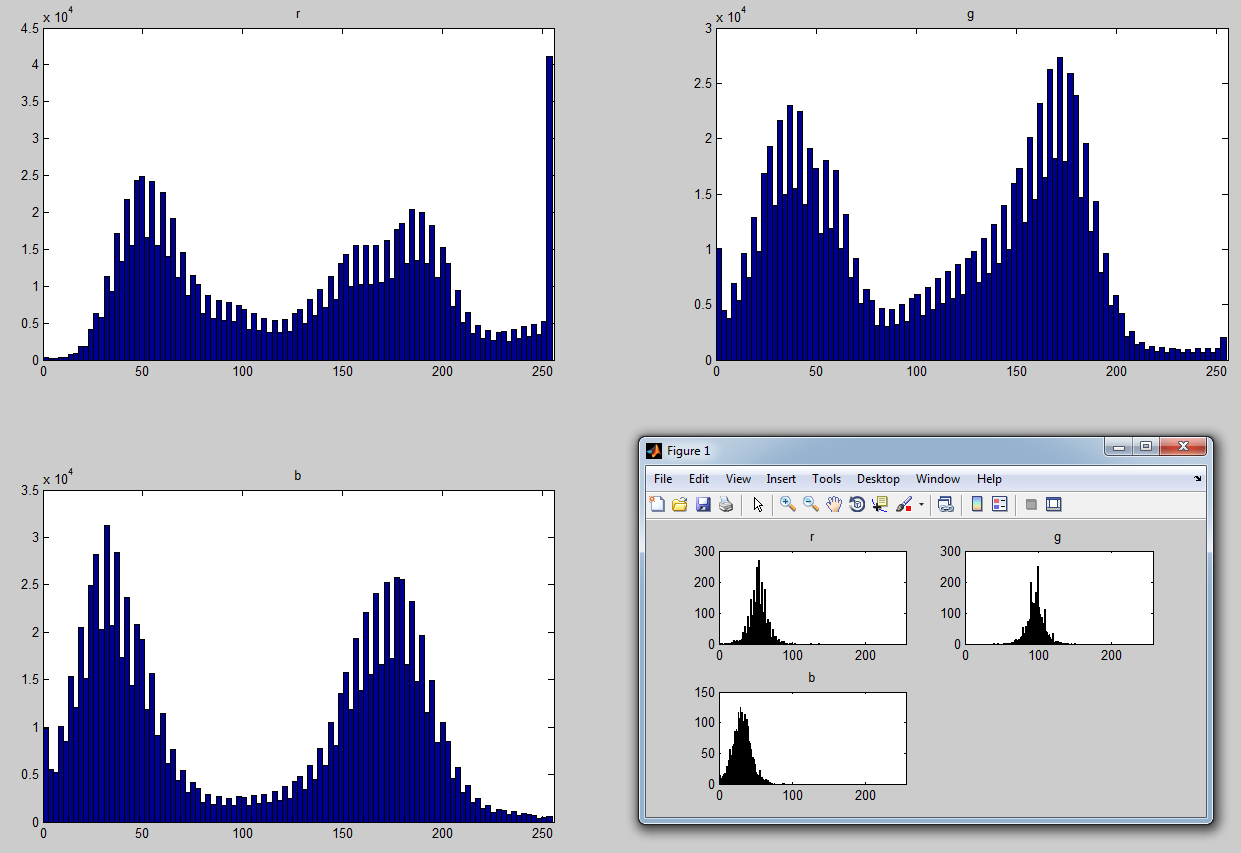The height and width of the screenshot is (853, 1241).
Task: Open the Tools menu
Action: pyautogui.click(x=826, y=479)
